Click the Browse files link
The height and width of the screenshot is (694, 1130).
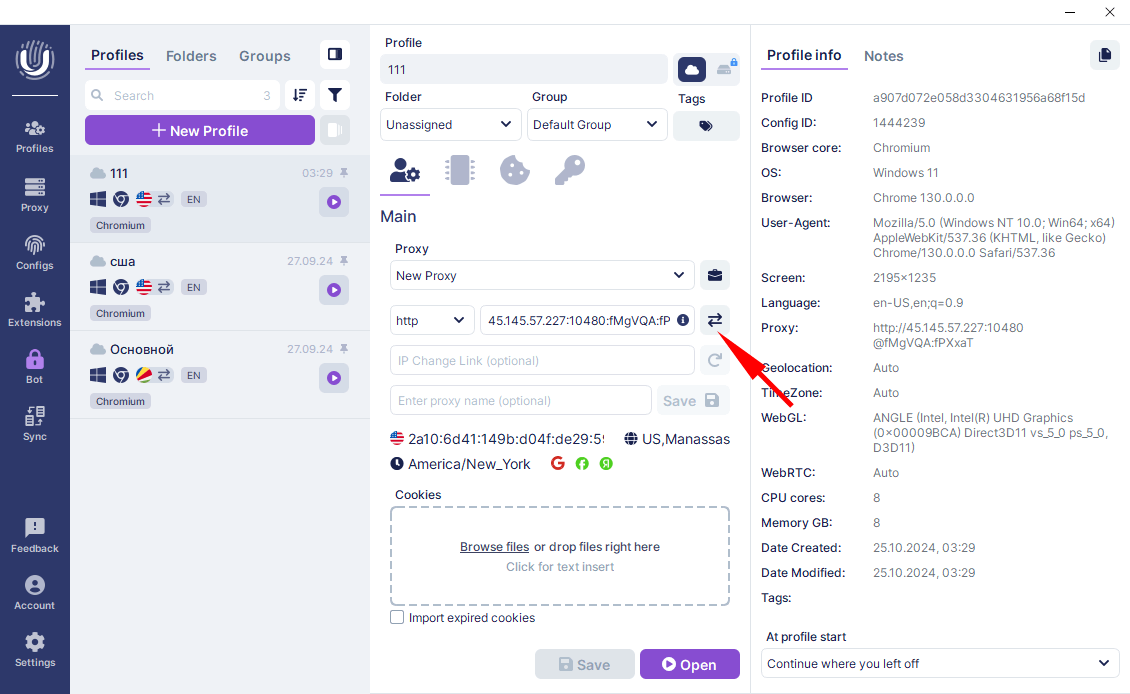[494, 547]
